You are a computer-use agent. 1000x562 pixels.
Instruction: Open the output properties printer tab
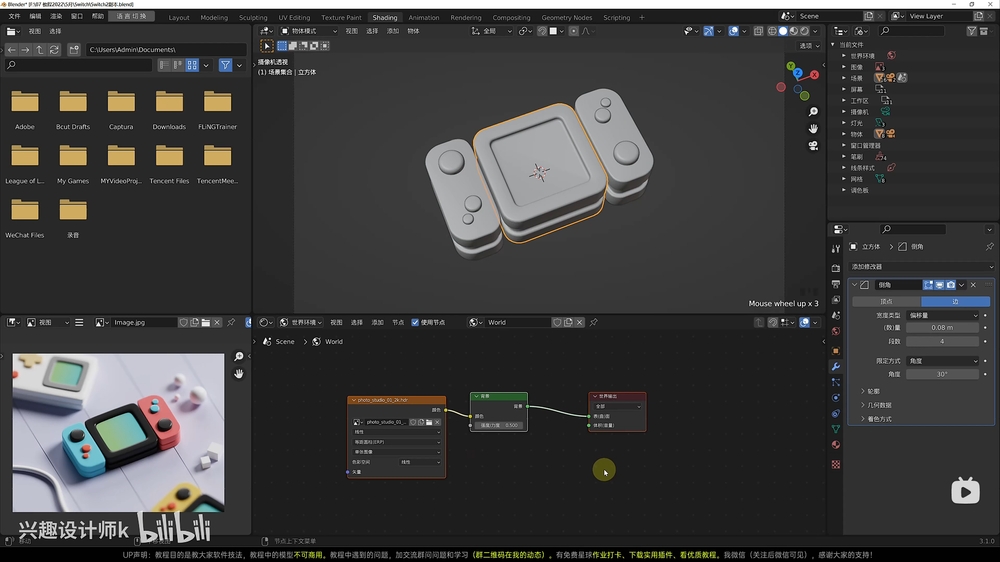click(835, 284)
